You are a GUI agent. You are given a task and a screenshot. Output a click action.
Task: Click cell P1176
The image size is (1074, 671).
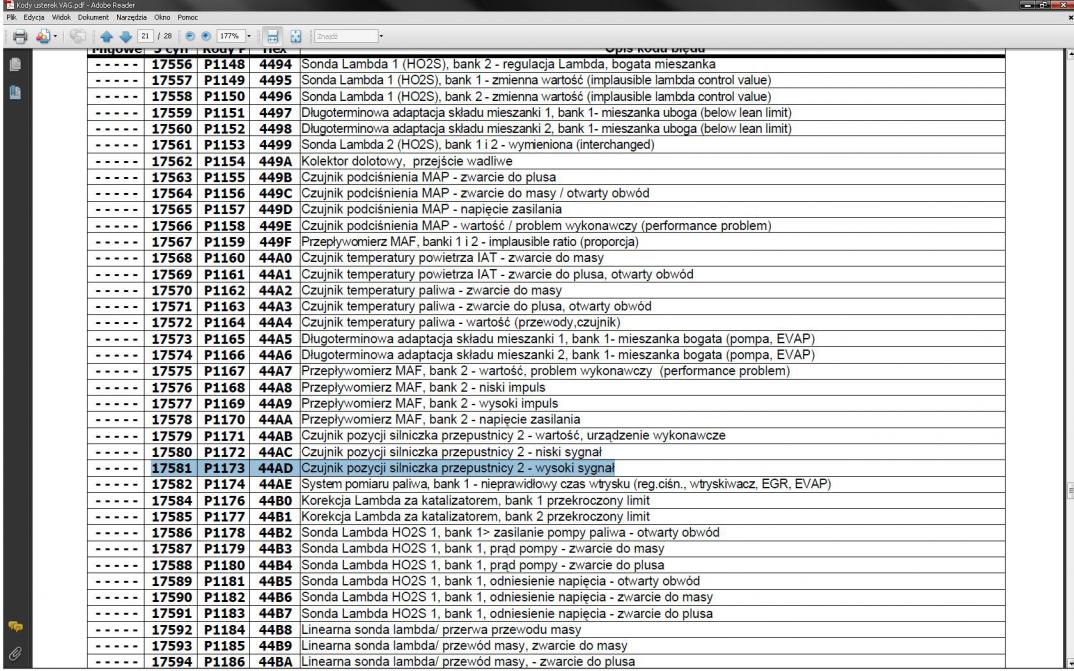coord(224,500)
